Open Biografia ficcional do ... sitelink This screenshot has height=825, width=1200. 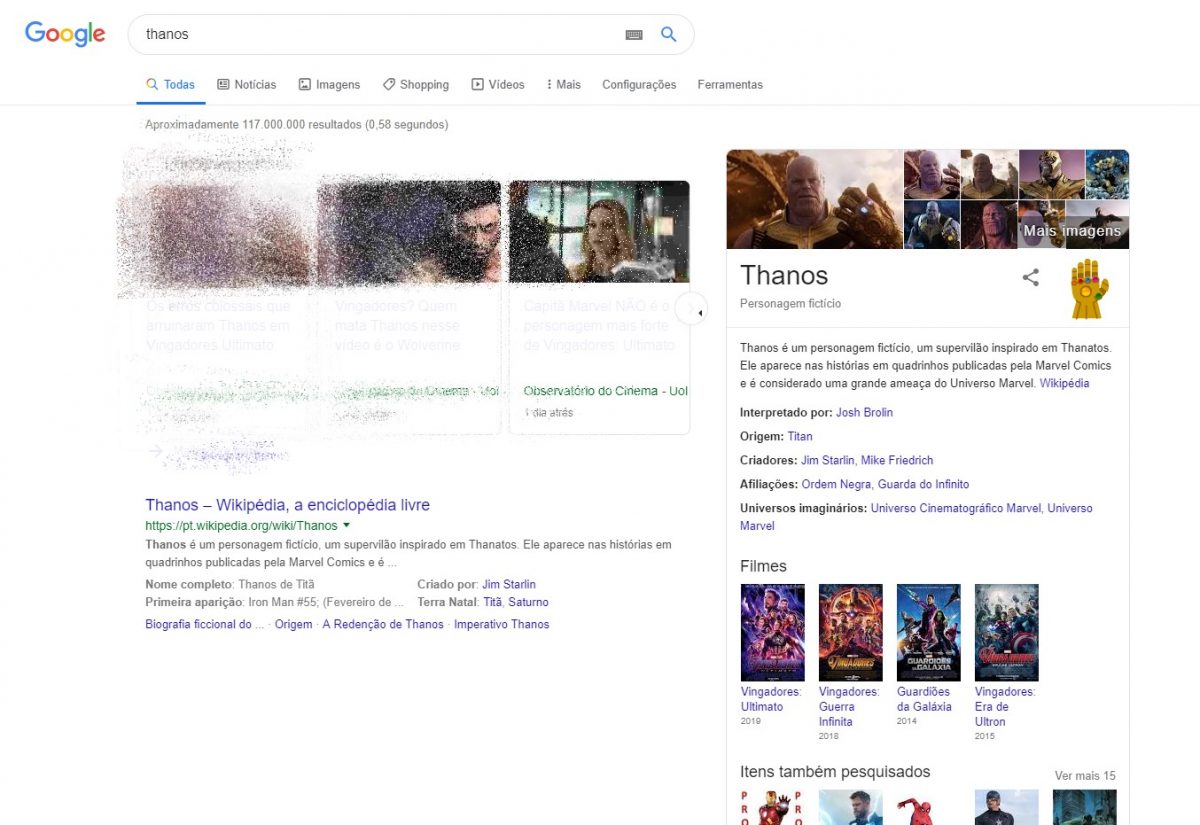click(205, 624)
